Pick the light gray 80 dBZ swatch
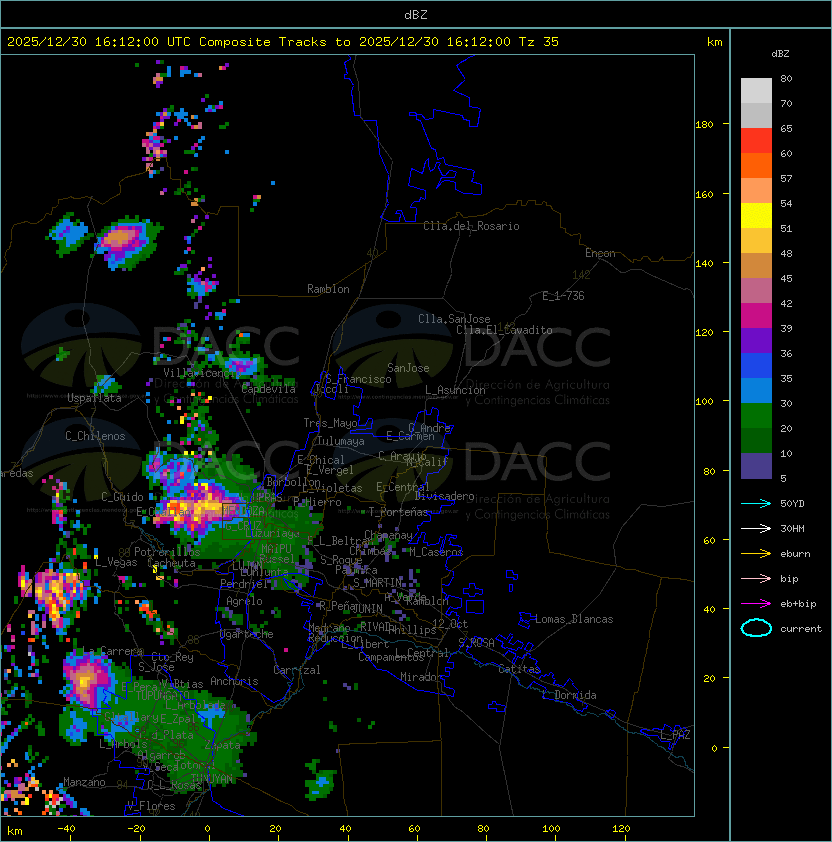This screenshot has height=842, width=832. pos(756,91)
